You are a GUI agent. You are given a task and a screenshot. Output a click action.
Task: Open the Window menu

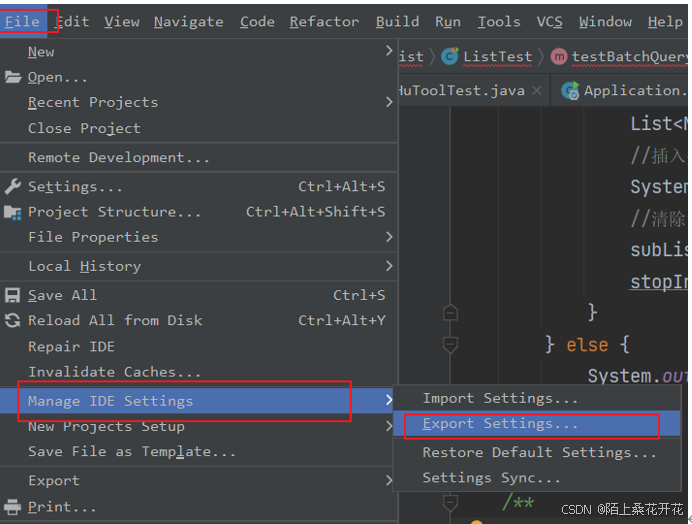pyautogui.click(x=605, y=21)
